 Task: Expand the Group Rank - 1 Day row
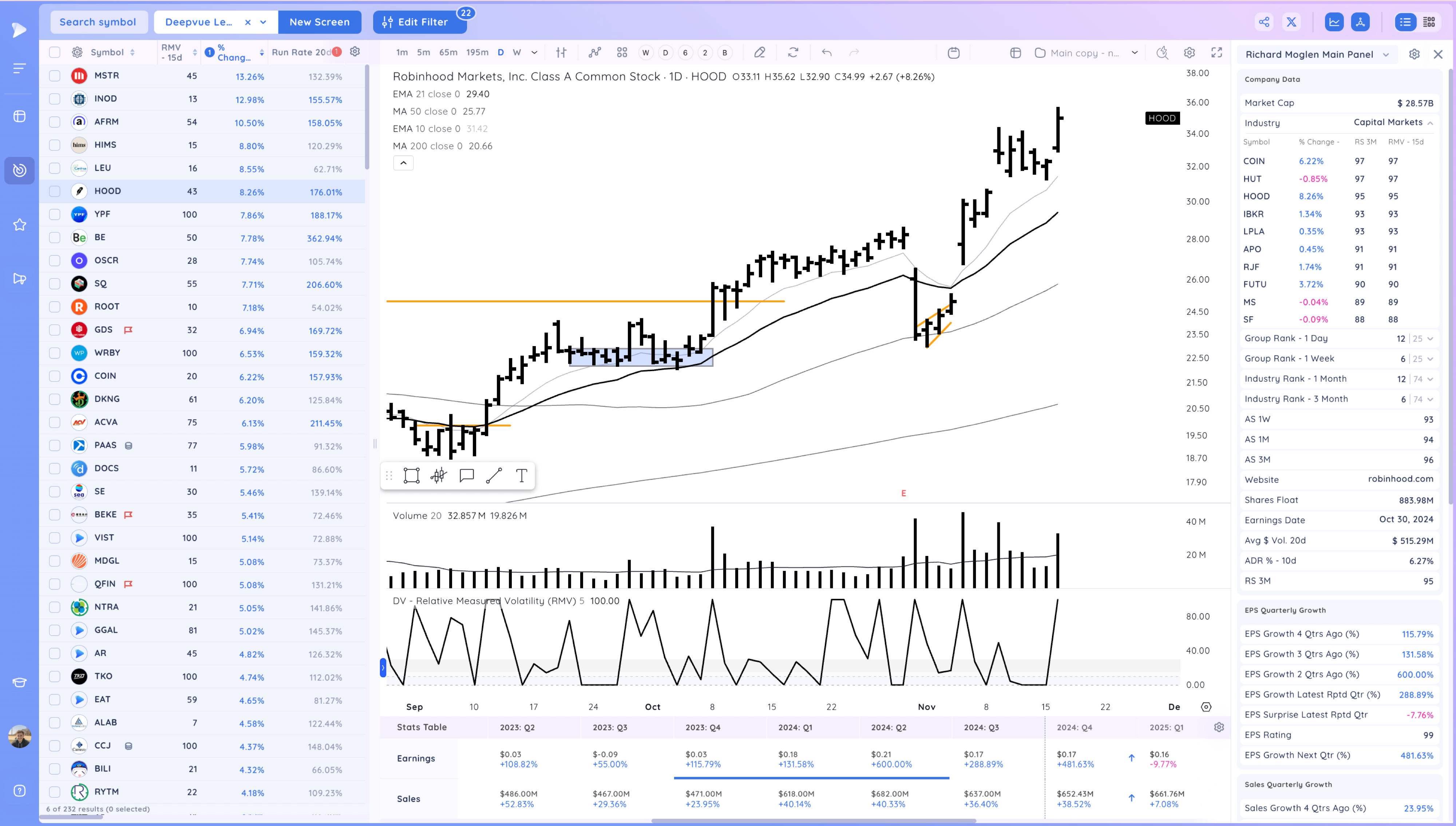[x=1430, y=339]
